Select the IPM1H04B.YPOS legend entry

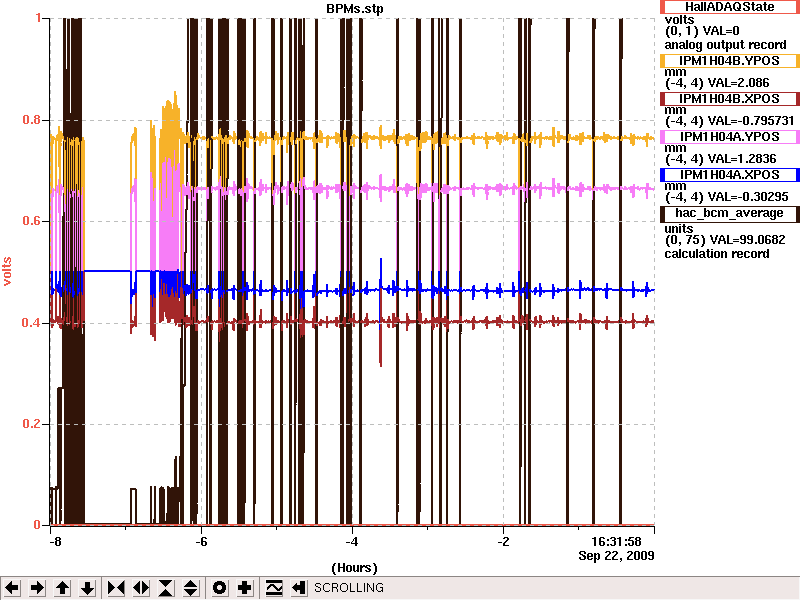(x=729, y=61)
